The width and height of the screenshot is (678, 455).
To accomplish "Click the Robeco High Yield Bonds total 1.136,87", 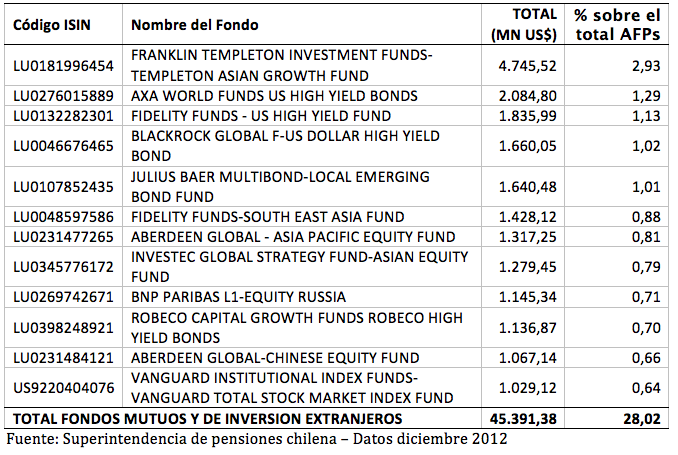I will [525, 327].
